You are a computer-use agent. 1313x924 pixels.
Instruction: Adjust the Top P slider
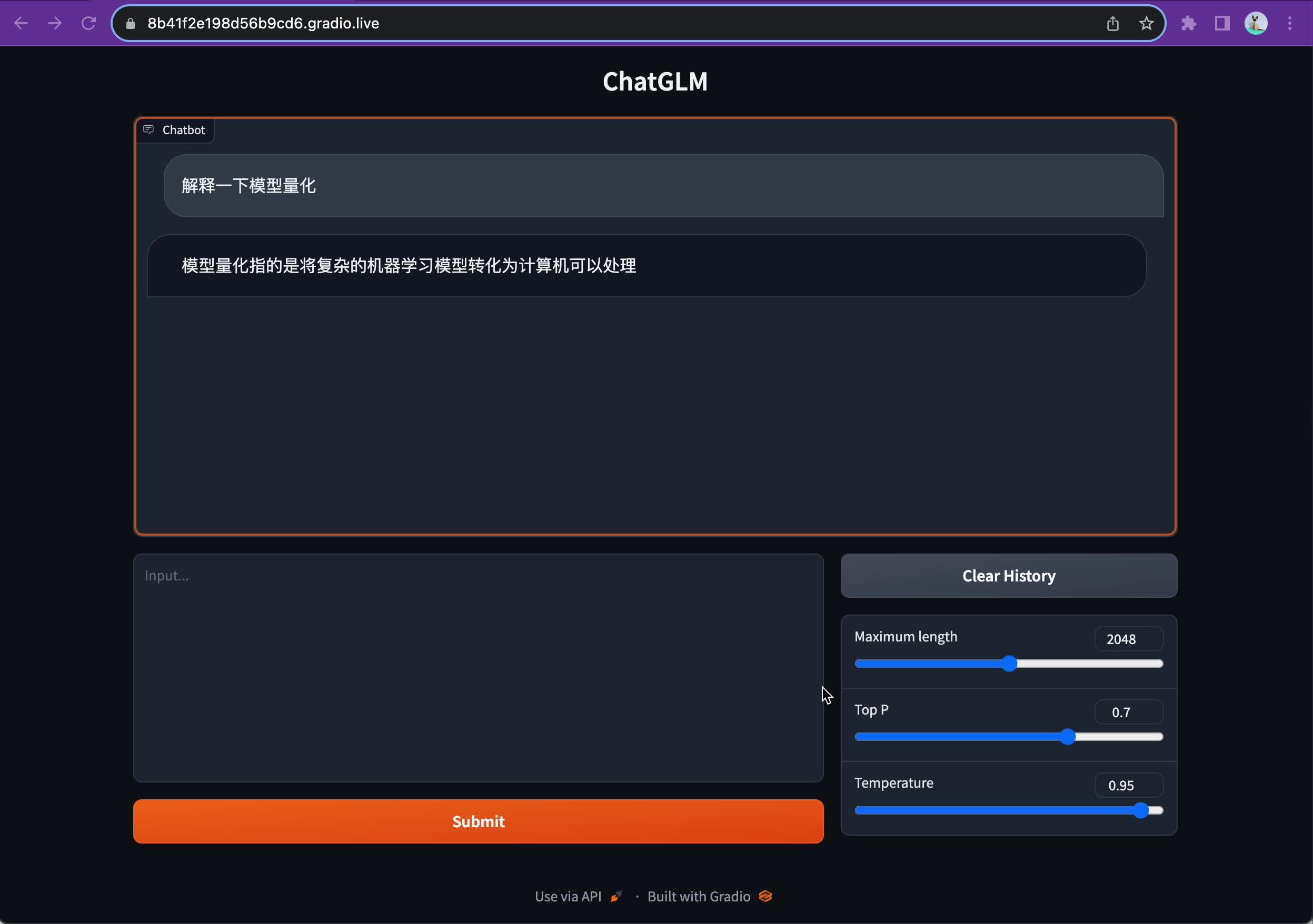[x=1009, y=737]
